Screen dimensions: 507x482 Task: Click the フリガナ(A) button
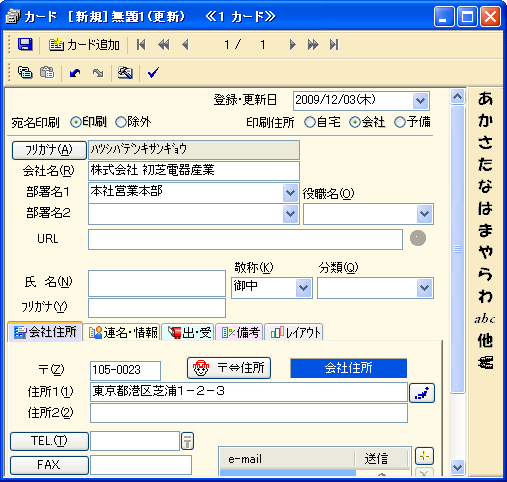[x=49, y=150]
